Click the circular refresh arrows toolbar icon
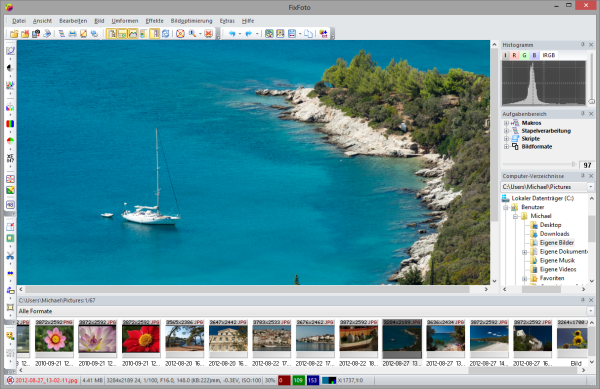Viewport: 600px width, 389px height. (x=165, y=34)
